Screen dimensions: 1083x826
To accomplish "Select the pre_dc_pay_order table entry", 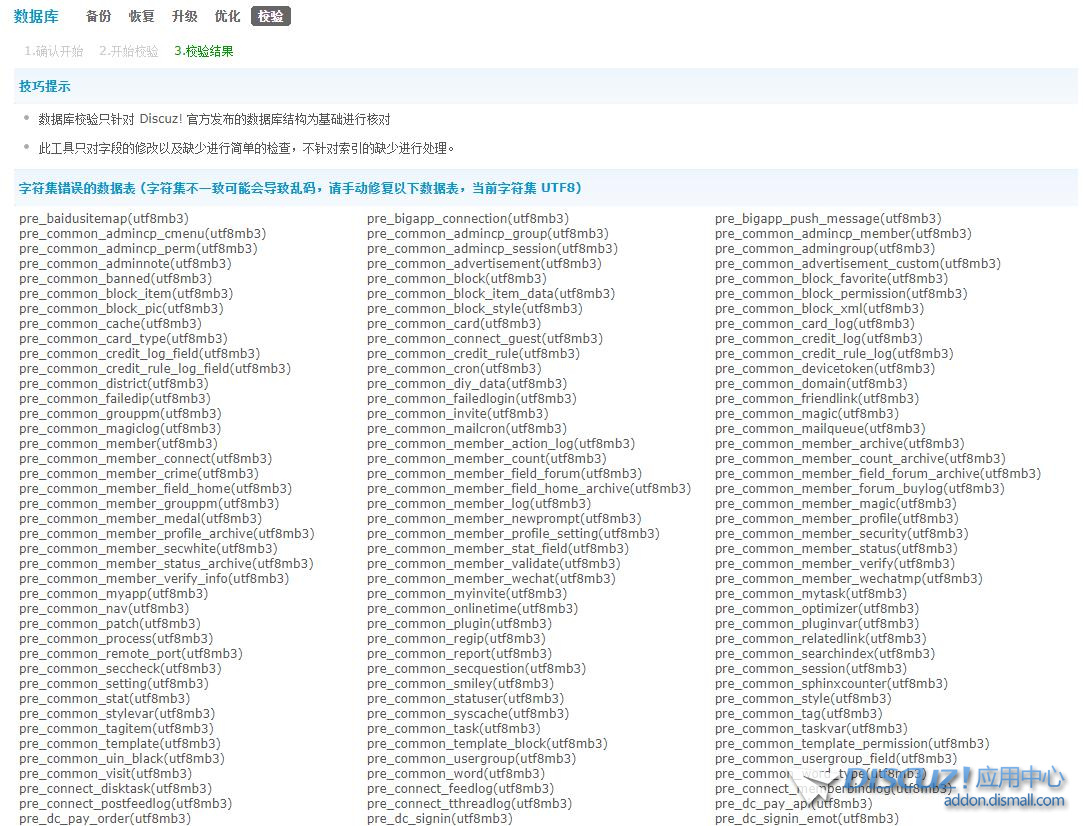I will 104,819.
